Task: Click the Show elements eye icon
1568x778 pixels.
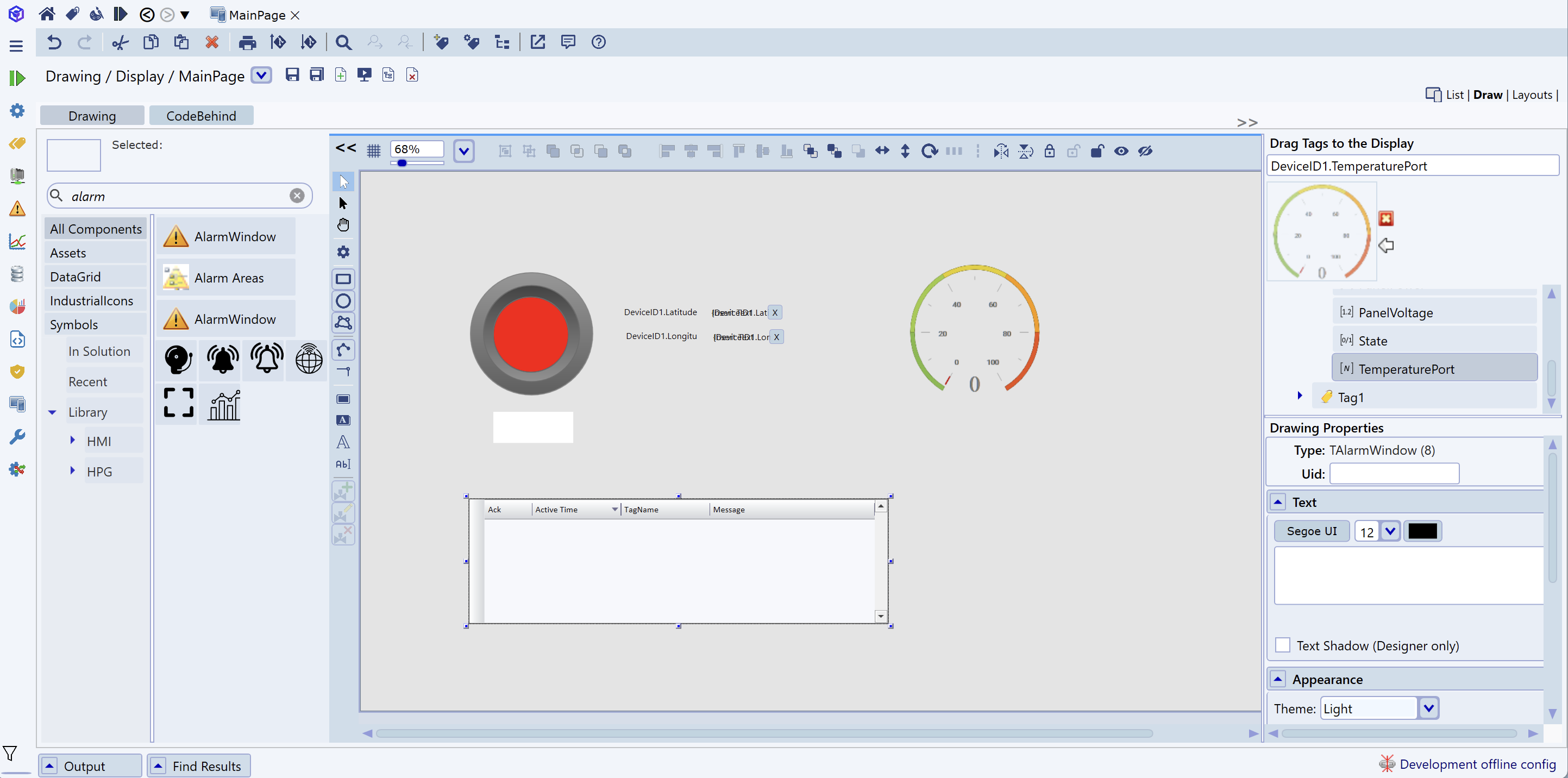Action: [x=1121, y=151]
